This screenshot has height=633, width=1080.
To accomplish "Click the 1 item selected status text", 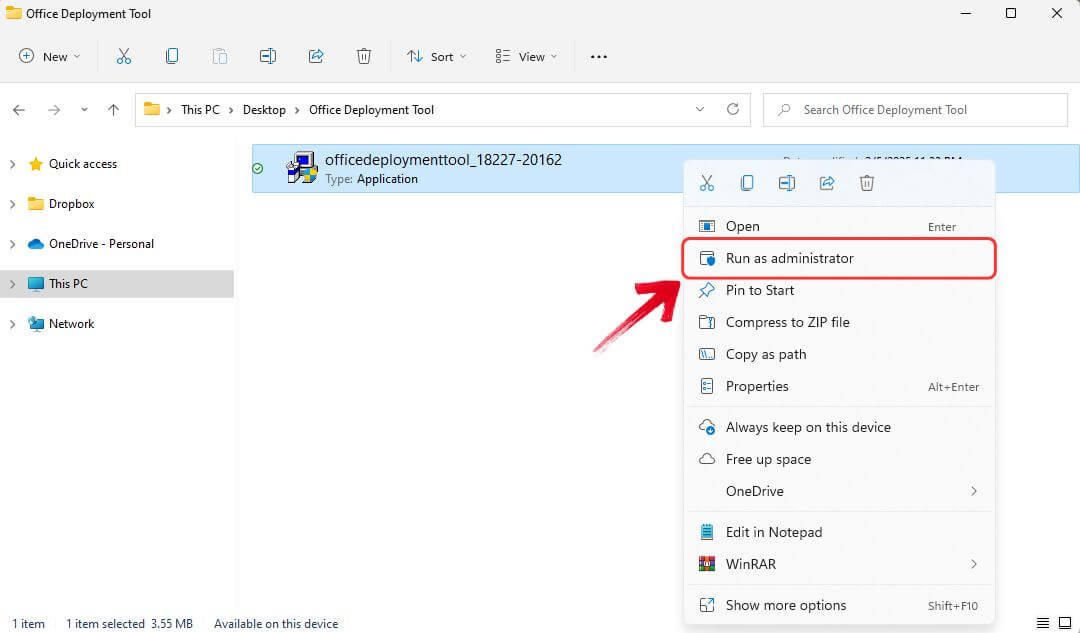I will point(105,623).
